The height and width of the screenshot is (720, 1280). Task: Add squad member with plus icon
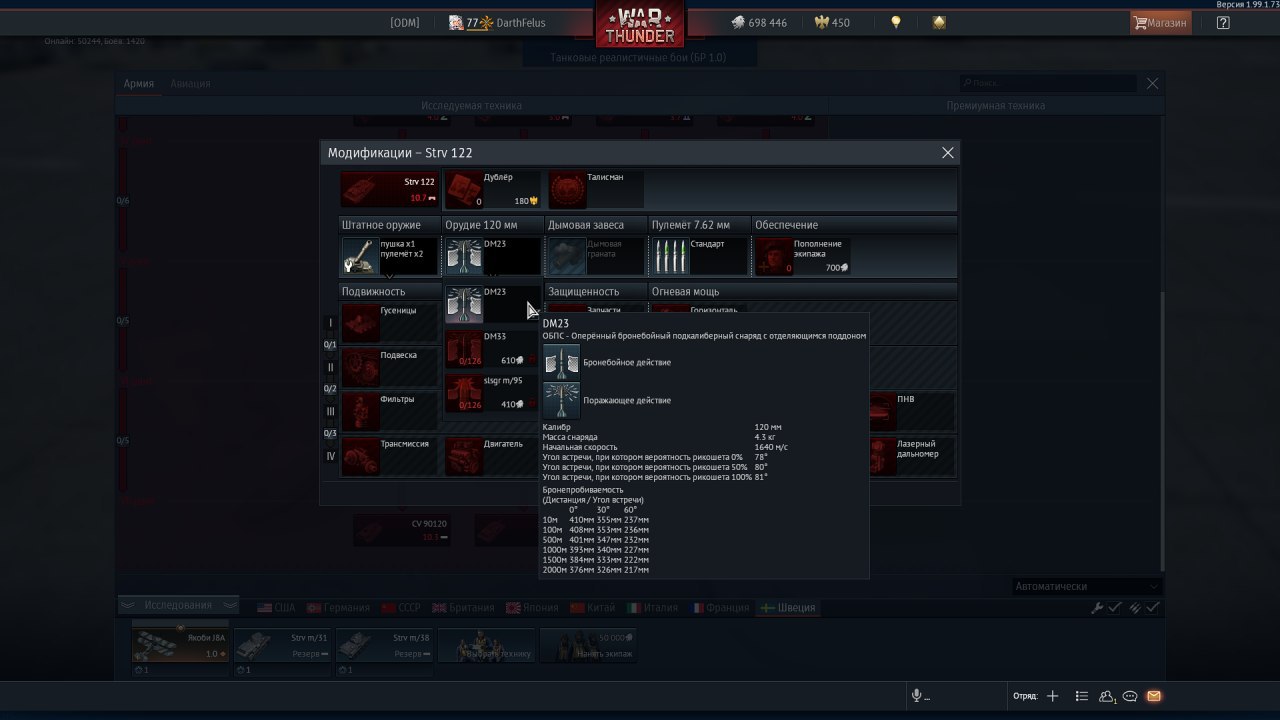click(x=1052, y=696)
